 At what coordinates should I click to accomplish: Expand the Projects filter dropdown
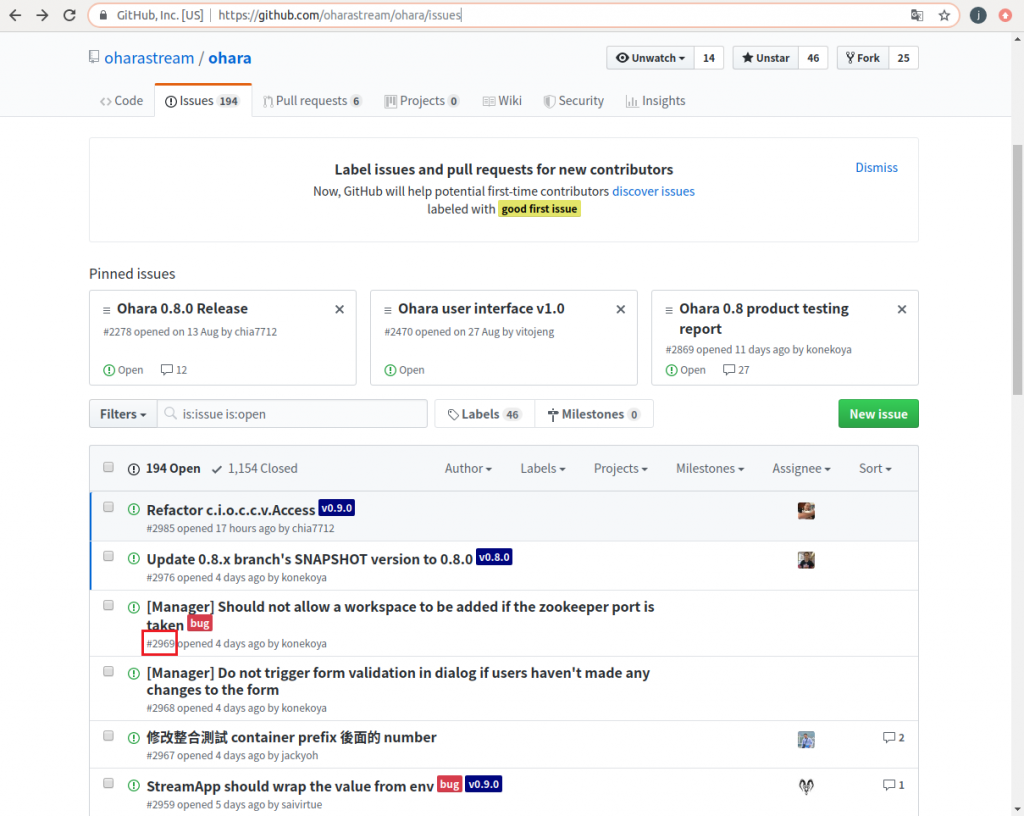tap(620, 468)
